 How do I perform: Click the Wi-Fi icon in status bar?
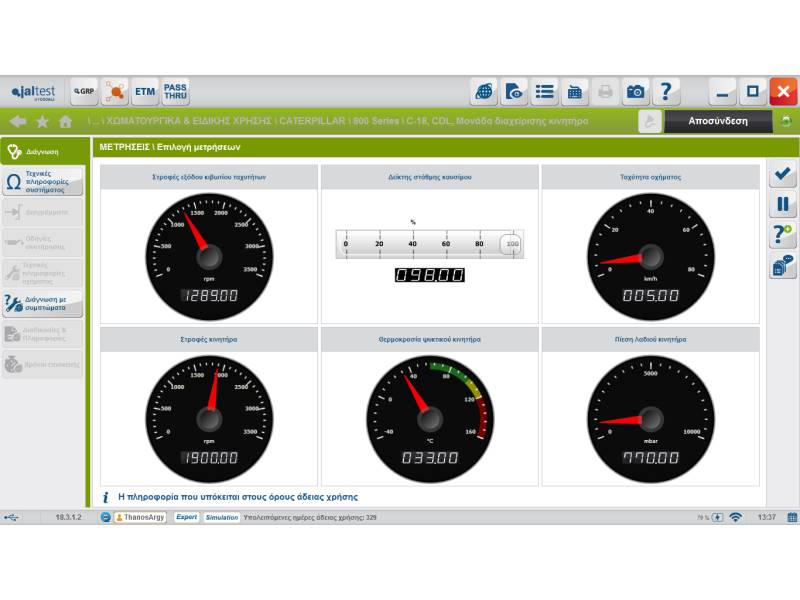coord(735,517)
